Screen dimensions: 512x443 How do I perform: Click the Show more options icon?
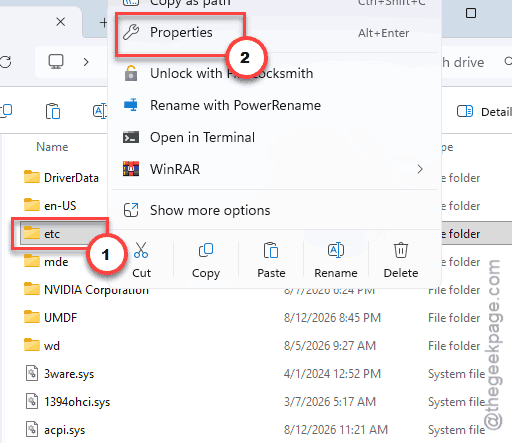[131, 210]
